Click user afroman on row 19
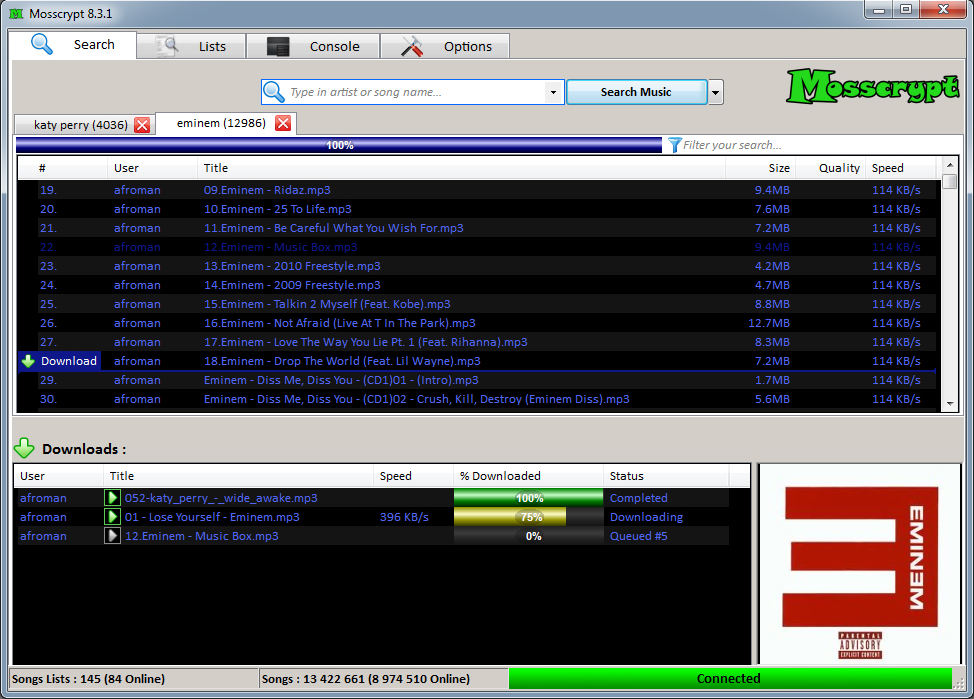 (137, 190)
